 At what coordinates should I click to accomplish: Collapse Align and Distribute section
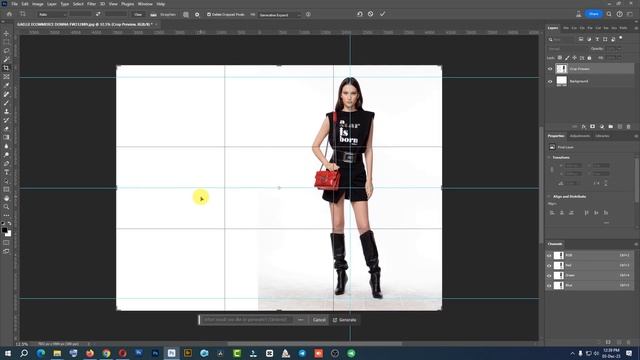tap(549, 197)
